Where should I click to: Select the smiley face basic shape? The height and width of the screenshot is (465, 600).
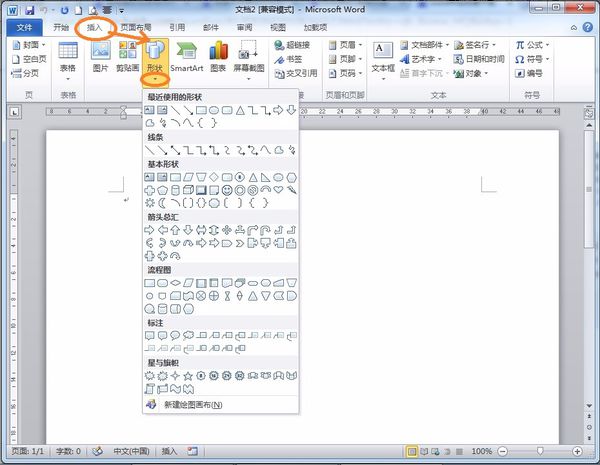tap(227, 190)
